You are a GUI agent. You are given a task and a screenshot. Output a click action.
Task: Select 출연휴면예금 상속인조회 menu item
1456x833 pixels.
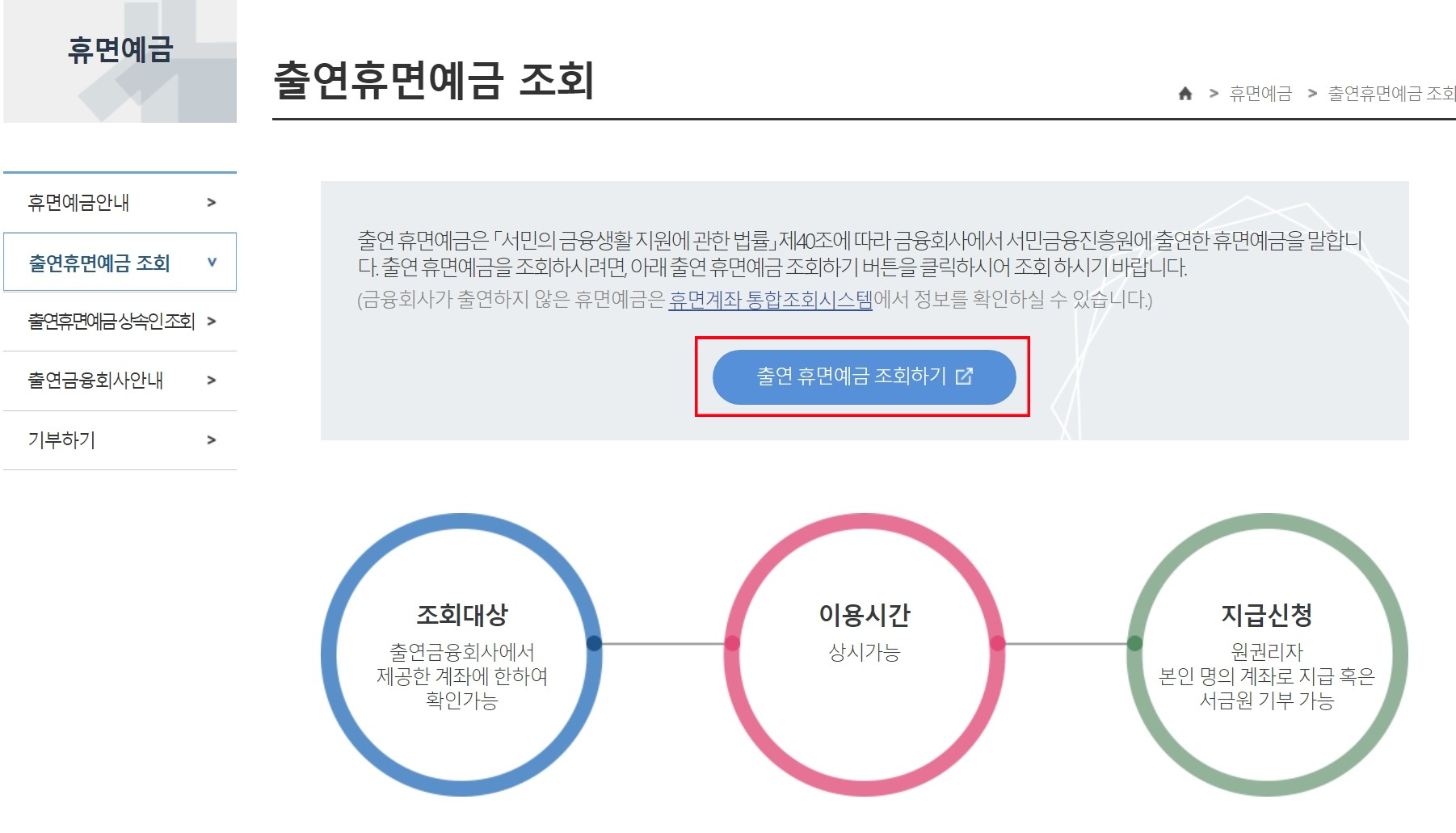pyautogui.click(x=112, y=321)
